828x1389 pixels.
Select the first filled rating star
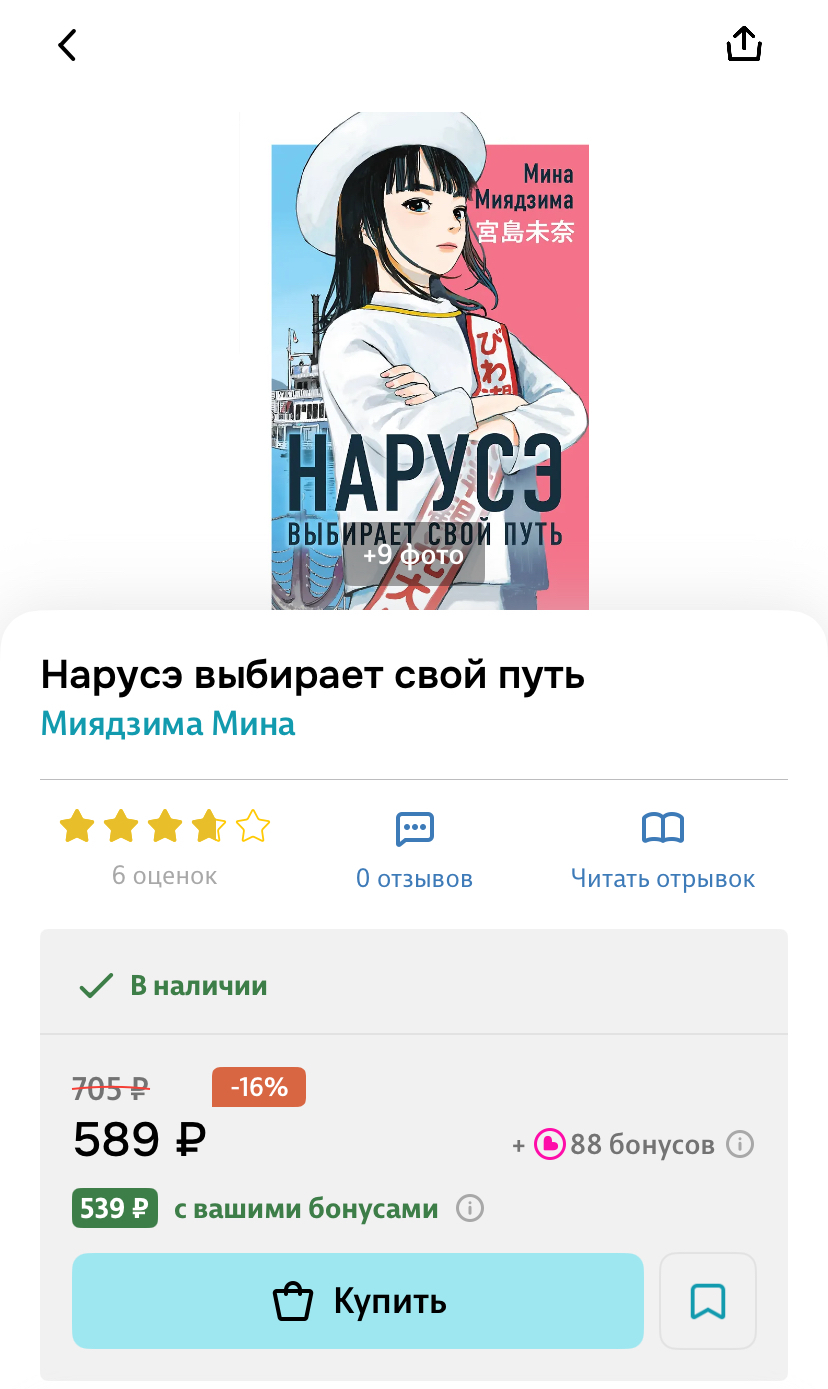click(x=76, y=826)
